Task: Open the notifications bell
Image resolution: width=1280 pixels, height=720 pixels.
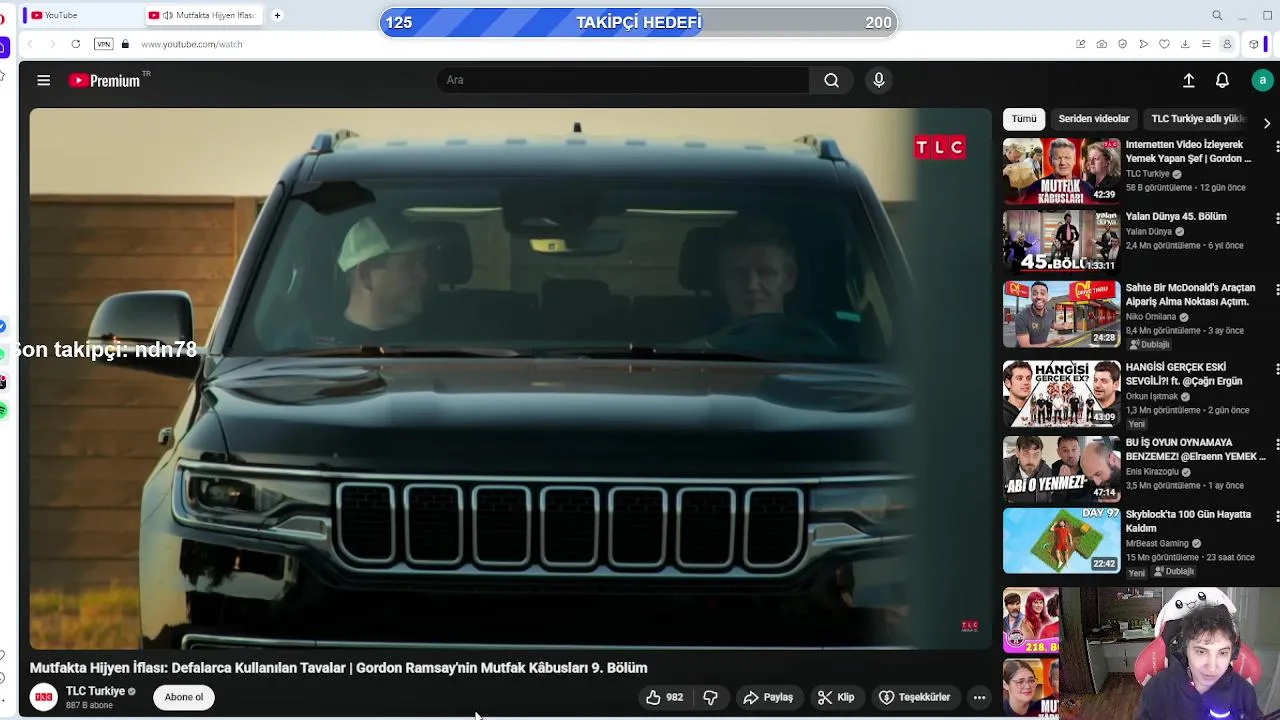Action: [1222, 81]
